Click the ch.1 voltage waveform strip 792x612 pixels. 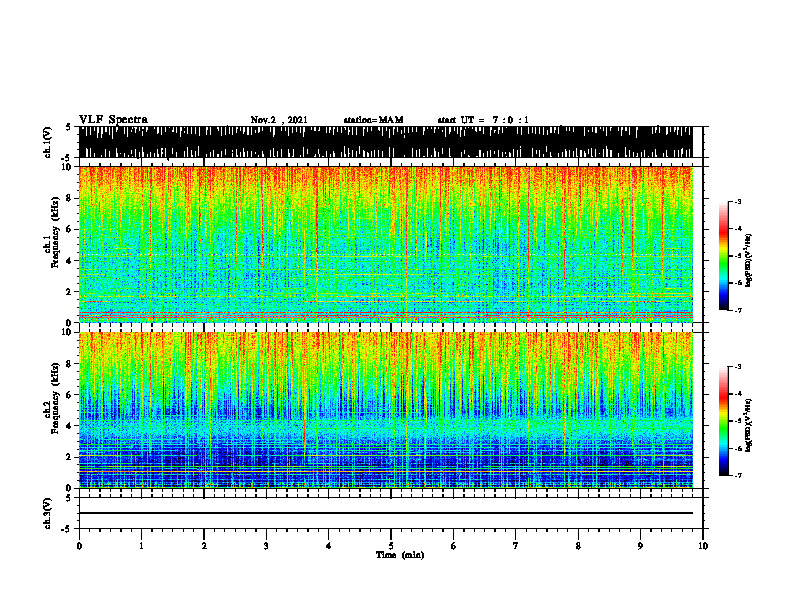[386, 142]
